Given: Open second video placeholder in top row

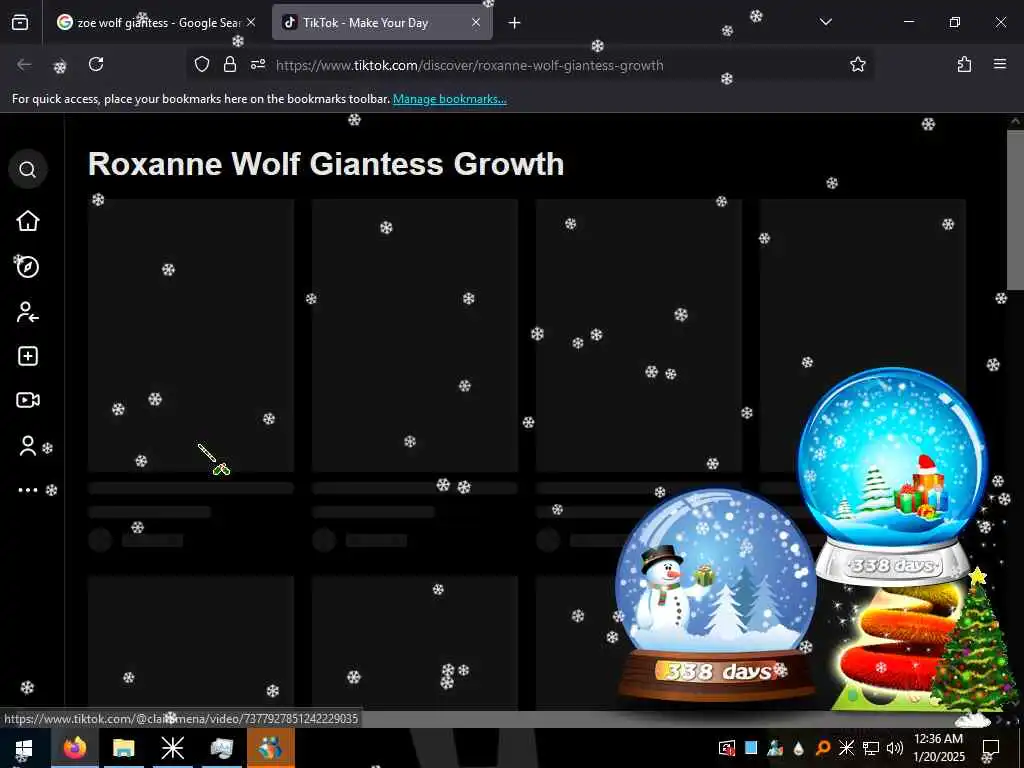Looking at the screenshot, I should tap(415, 336).
